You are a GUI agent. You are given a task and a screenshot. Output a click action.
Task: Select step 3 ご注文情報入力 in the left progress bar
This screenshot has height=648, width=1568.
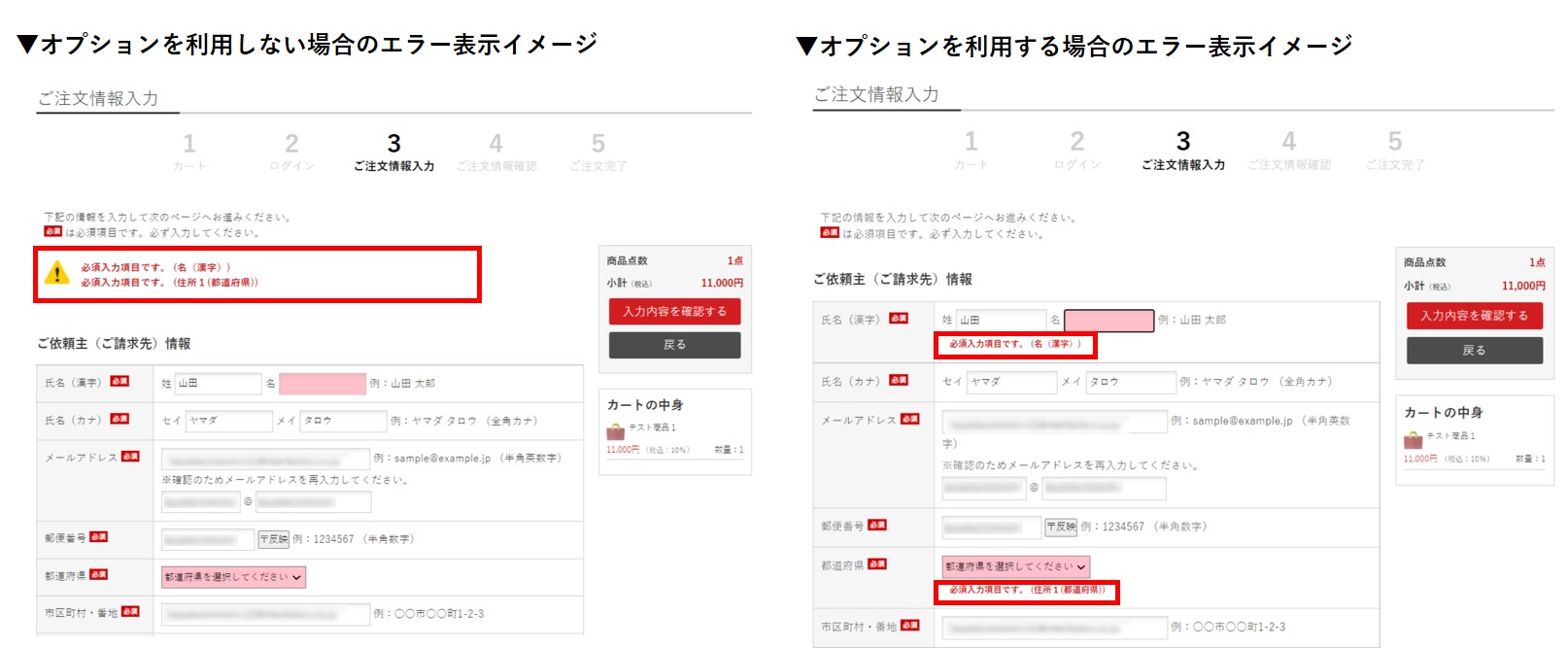393,153
